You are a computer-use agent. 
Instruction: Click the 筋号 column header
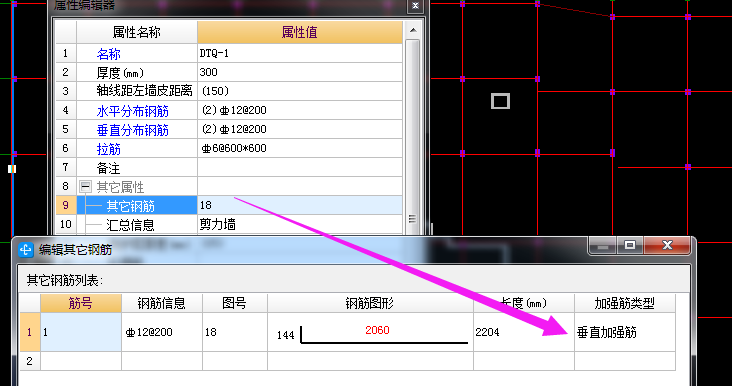pos(81,303)
